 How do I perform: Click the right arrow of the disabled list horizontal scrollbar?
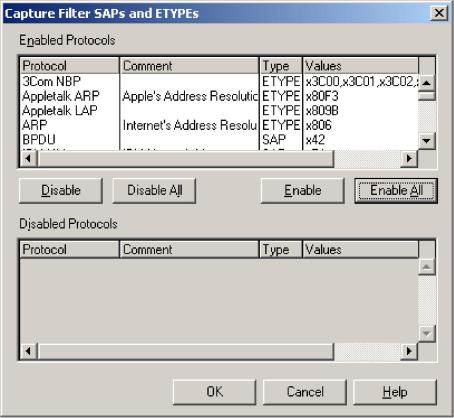click(x=409, y=351)
